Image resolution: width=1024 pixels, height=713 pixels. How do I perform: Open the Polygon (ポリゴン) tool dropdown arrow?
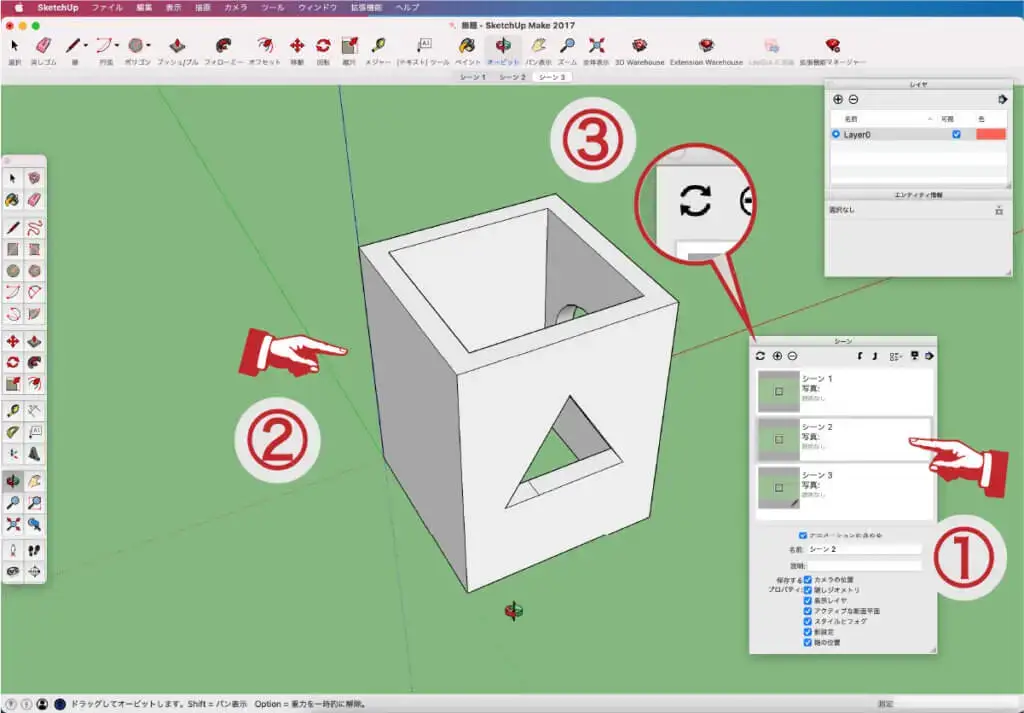point(149,46)
